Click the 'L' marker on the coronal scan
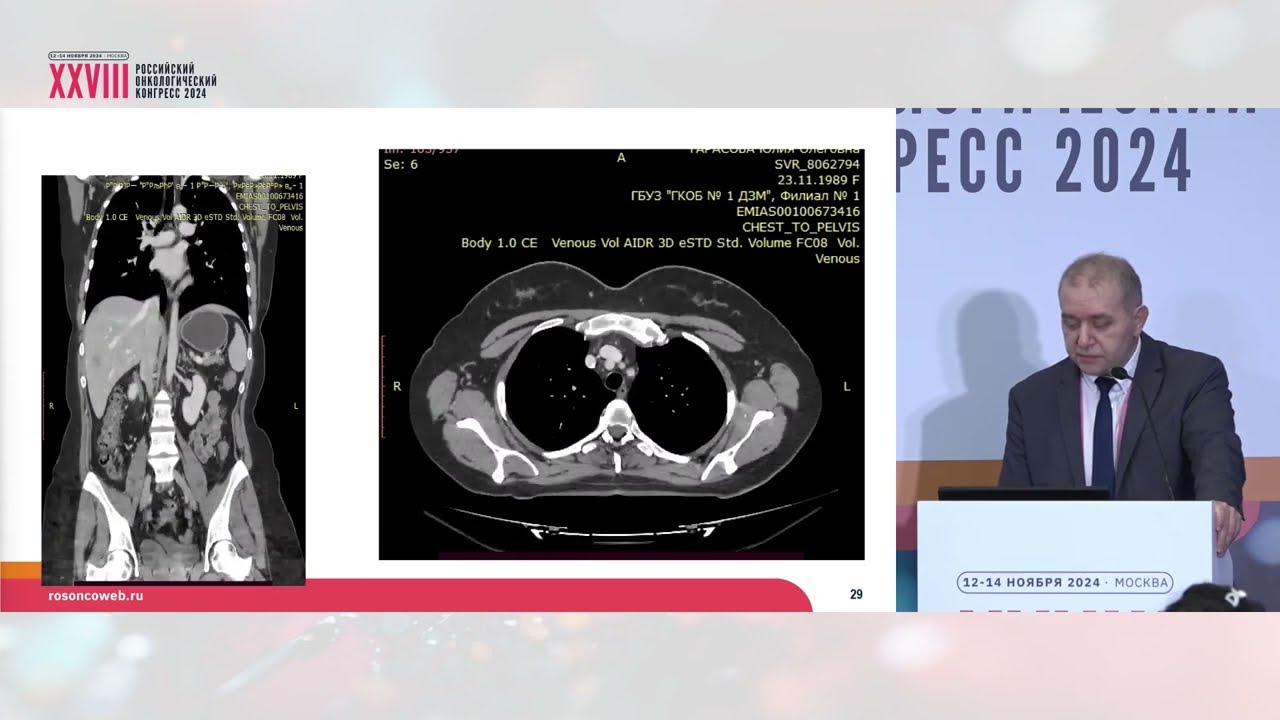 [295, 406]
